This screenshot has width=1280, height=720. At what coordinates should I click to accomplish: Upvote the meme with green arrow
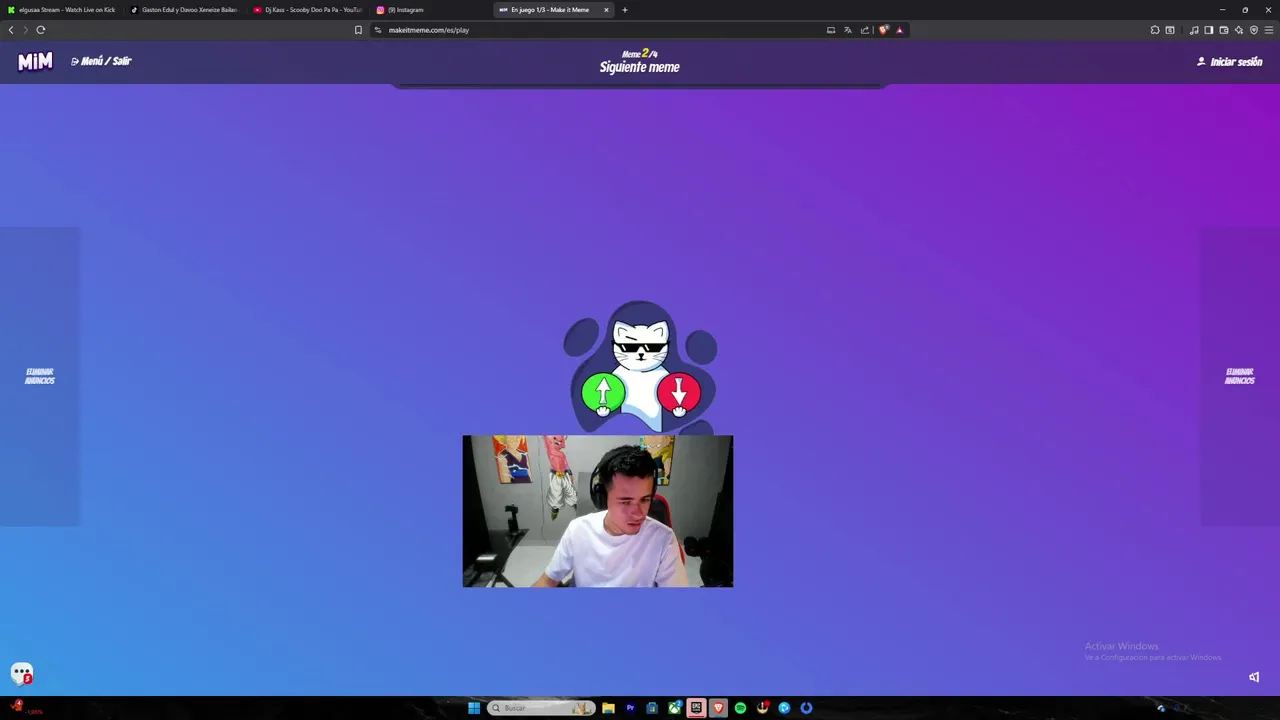[x=603, y=393]
